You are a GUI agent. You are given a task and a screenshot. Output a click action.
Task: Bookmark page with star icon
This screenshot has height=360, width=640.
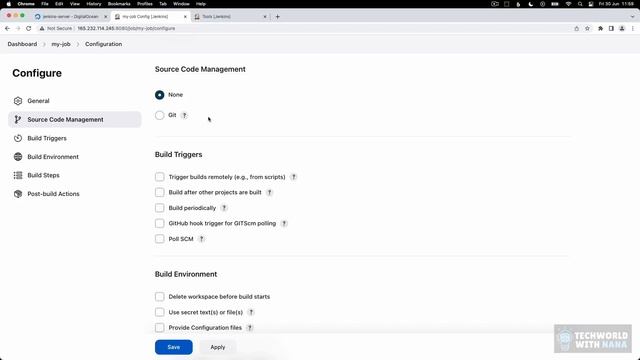coord(587,29)
